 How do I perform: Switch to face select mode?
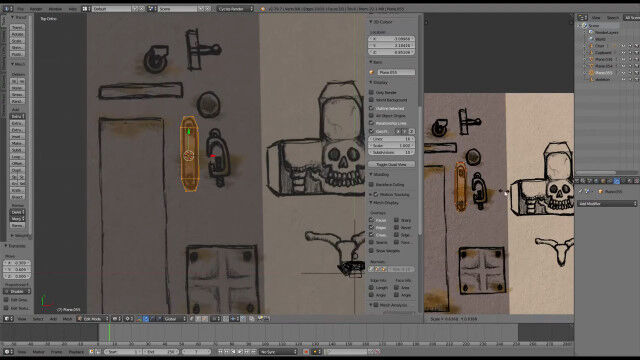pyautogui.click(x=204, y=319)
